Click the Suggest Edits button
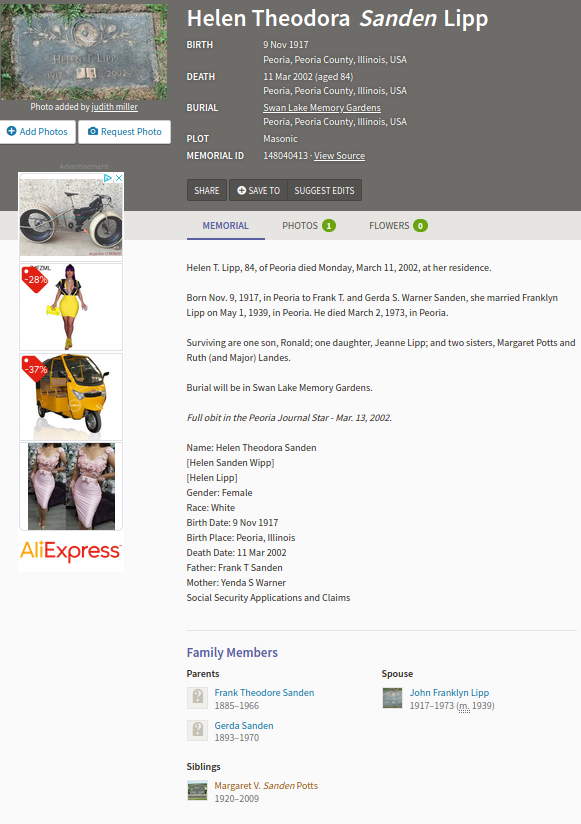The width and height of the screenshot is (581, 824). coord(324,190)
